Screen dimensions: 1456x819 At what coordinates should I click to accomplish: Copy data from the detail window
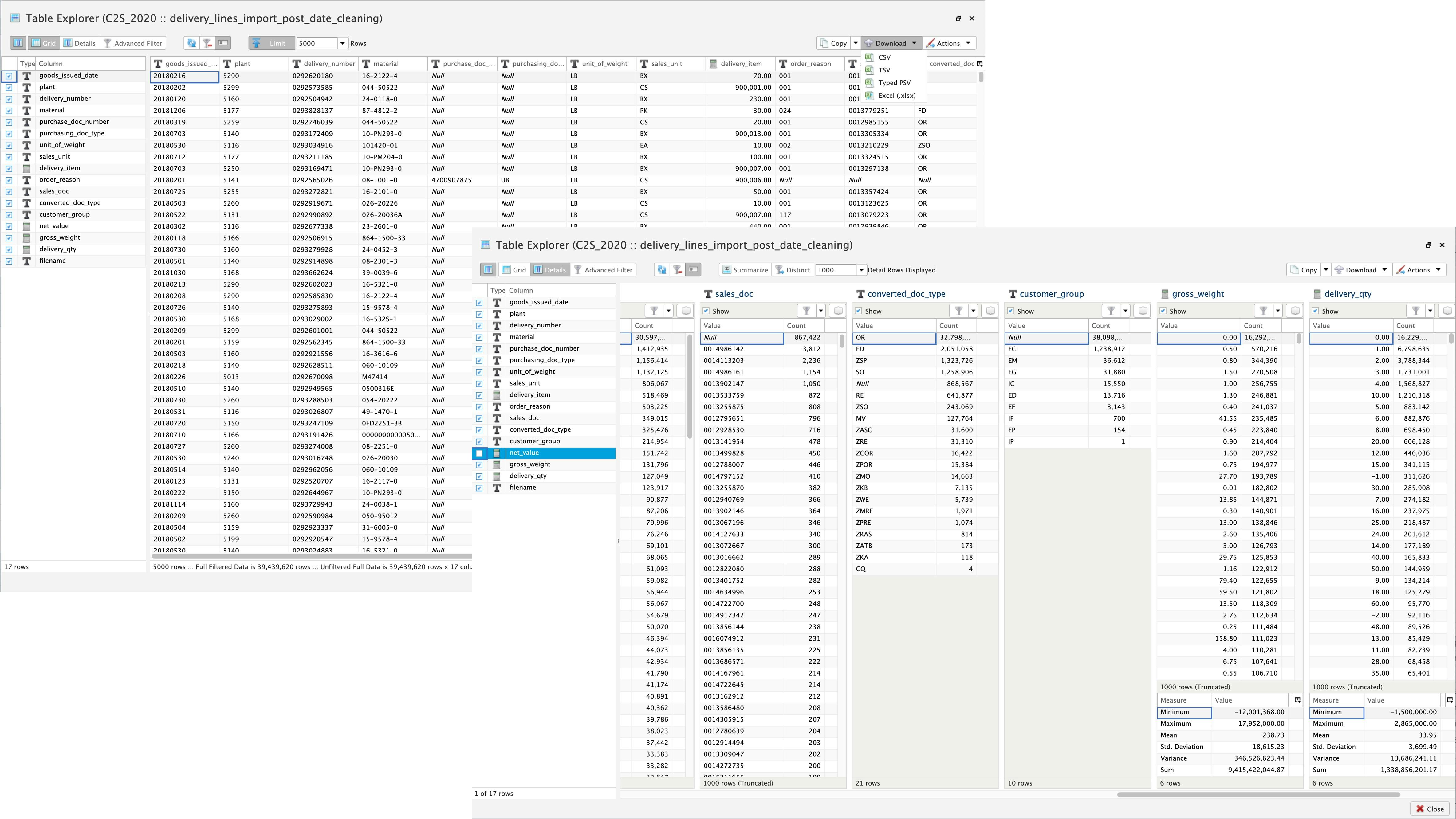point(1306,270)
